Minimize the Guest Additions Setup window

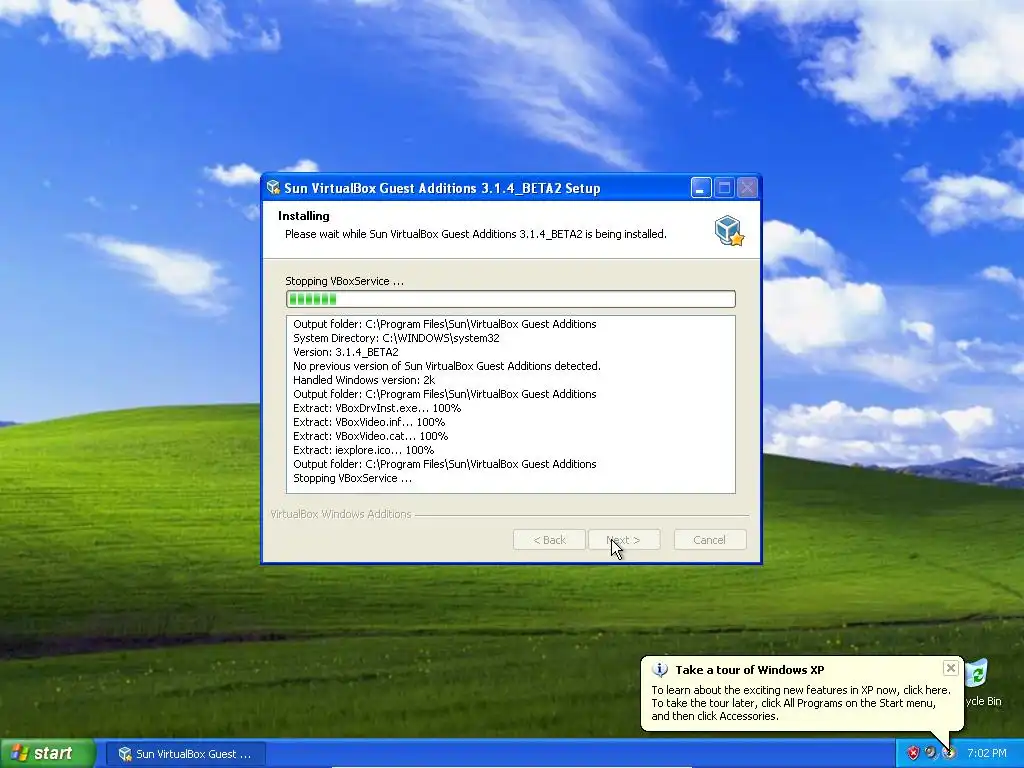coord(701,188)
